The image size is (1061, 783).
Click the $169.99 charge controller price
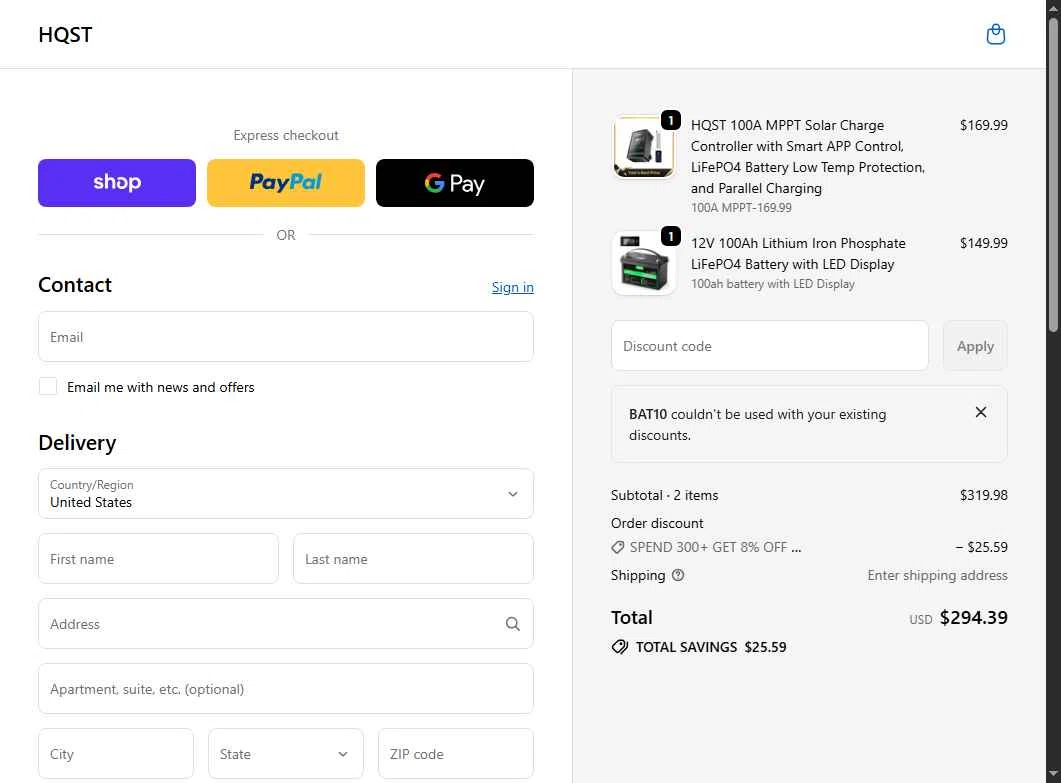pyautogui.click(x=983, y=125)
